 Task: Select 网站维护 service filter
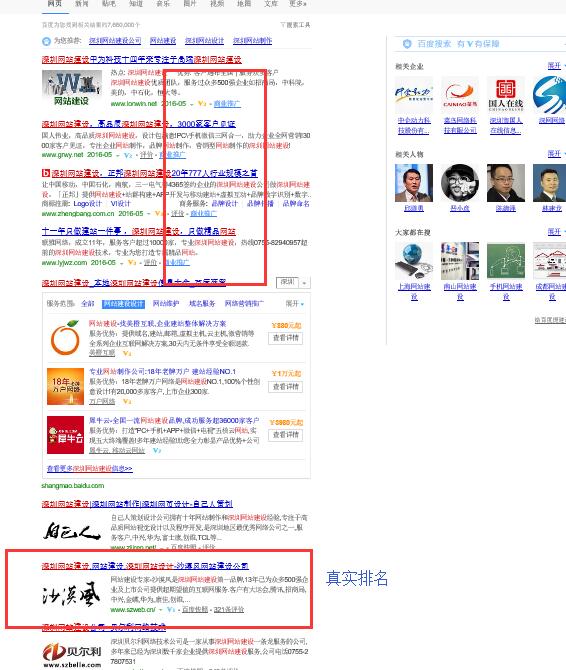click(x=166, y=304)
